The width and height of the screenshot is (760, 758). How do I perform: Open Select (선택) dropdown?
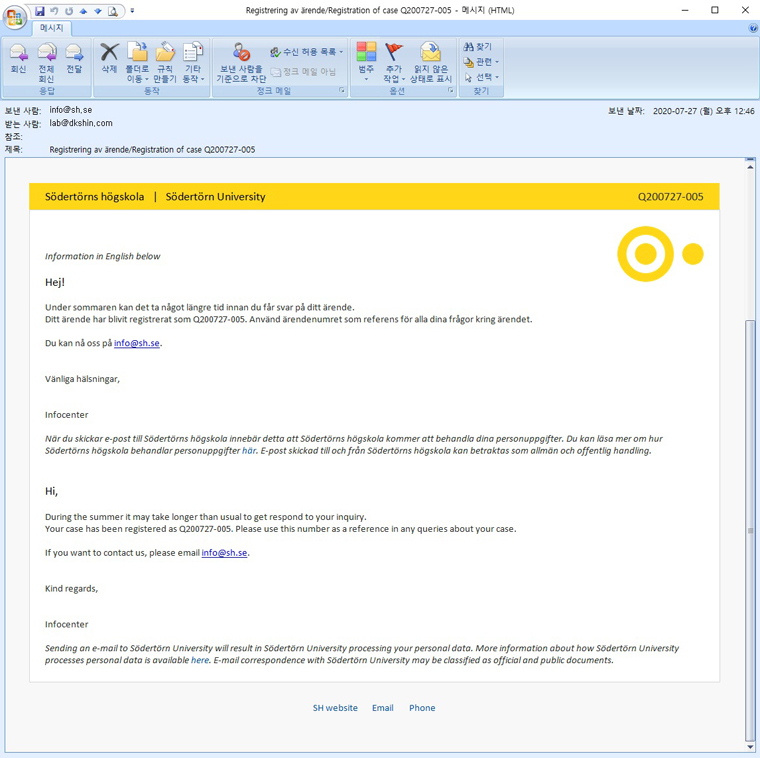[x=481, y=77]
